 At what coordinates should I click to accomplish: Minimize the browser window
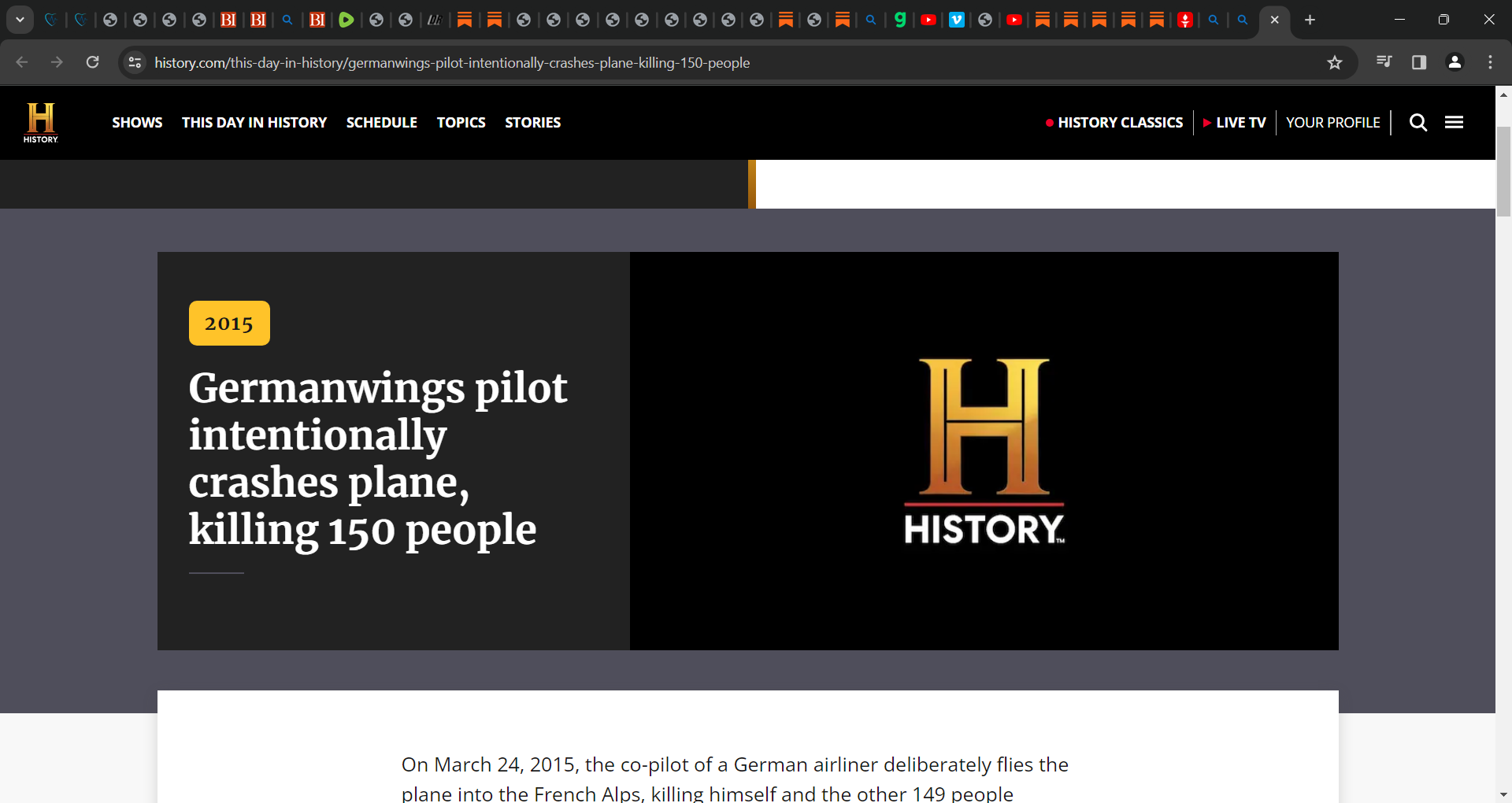(1399, 20)
